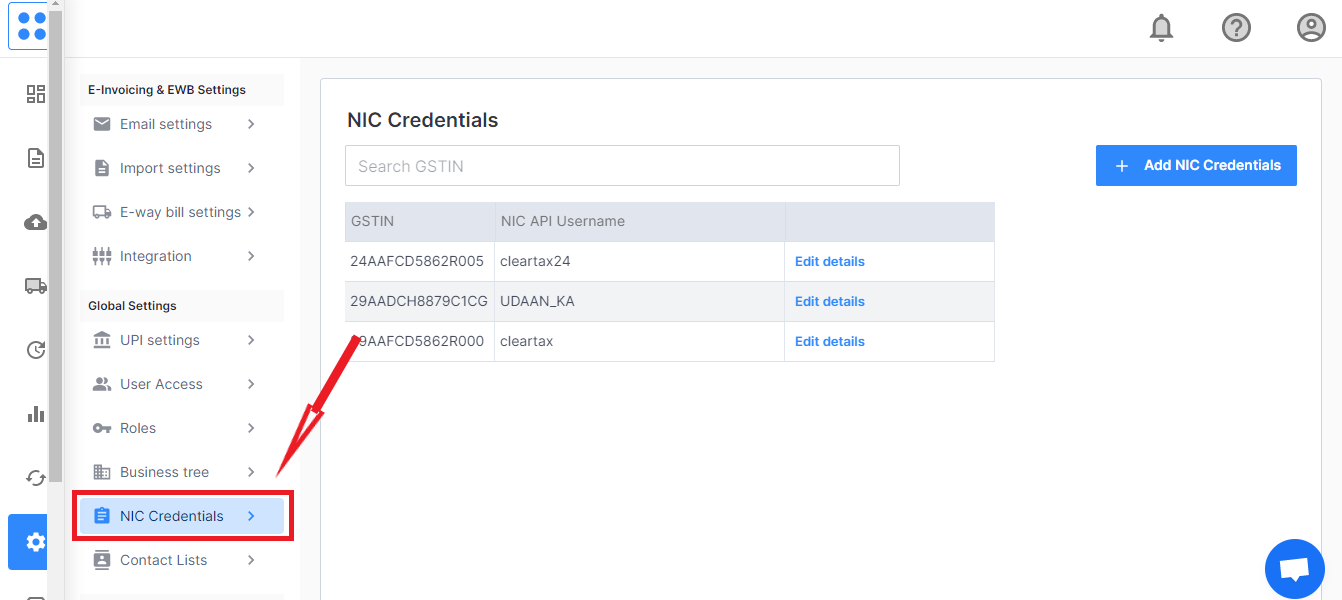Open the help question mark icon
1342x600 pixels.
1236,28
